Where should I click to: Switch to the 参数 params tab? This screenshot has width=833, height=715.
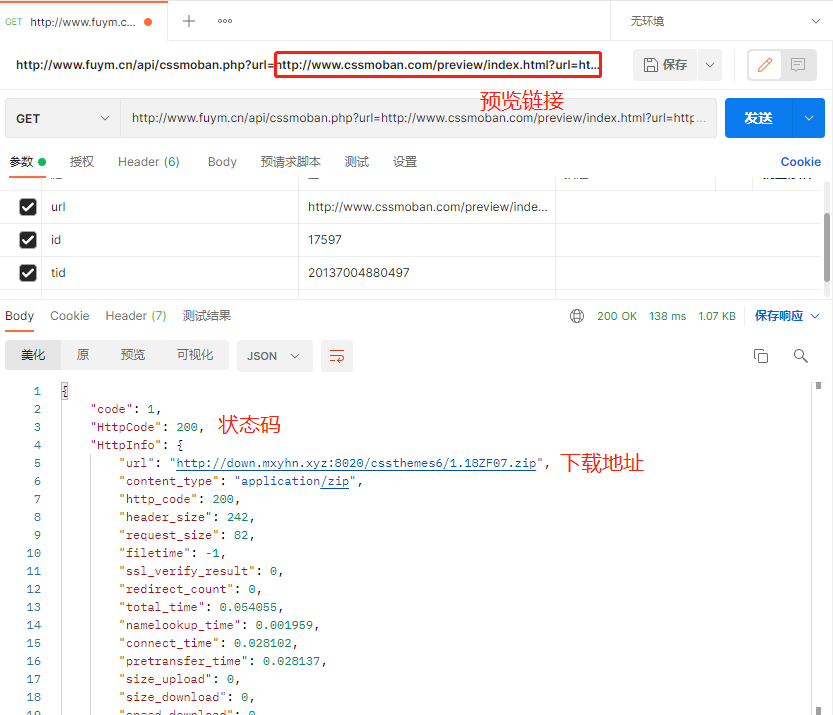(x=27, y=161)
